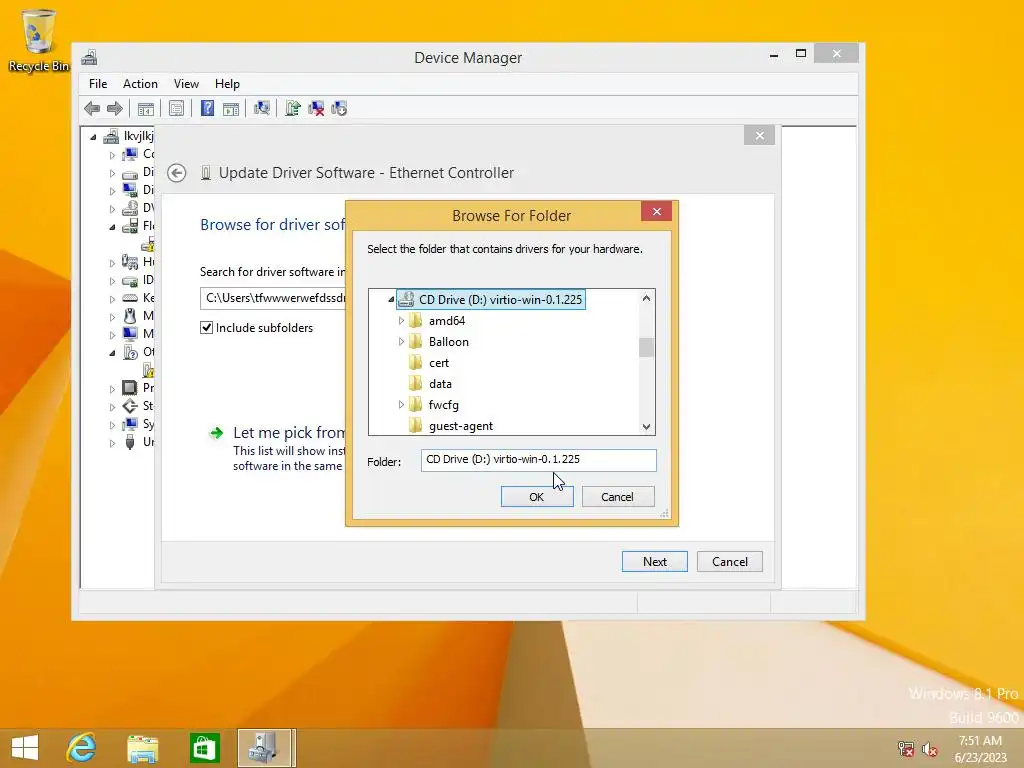1024x768 pixels.
Task: Expand the amd64 folder
Action: tap(401, 321)
